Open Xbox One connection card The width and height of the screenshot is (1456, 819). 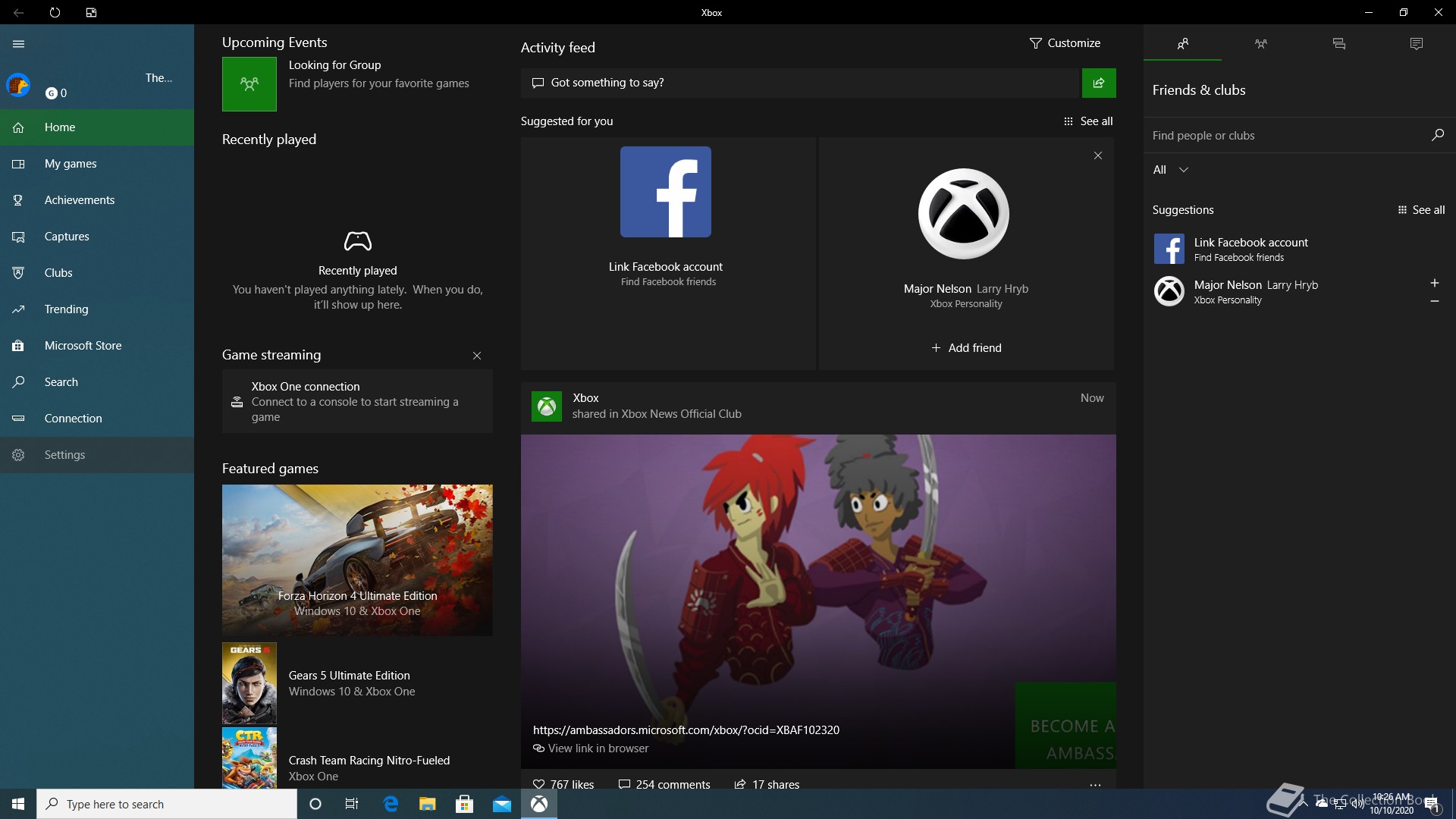(x=357, y=401)
